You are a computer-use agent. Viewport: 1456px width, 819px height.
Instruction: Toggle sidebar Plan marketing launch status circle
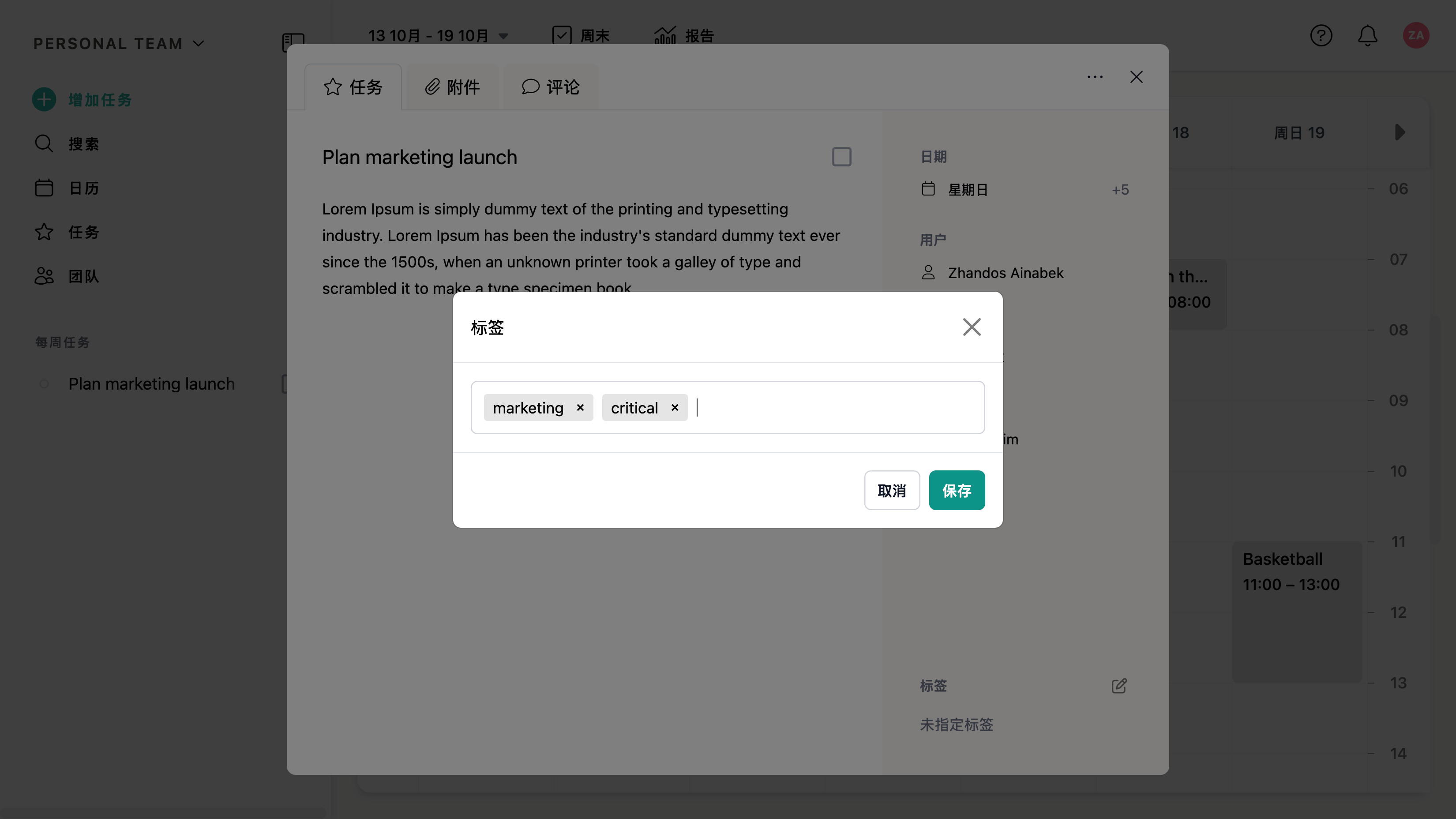tap(44, 384)
